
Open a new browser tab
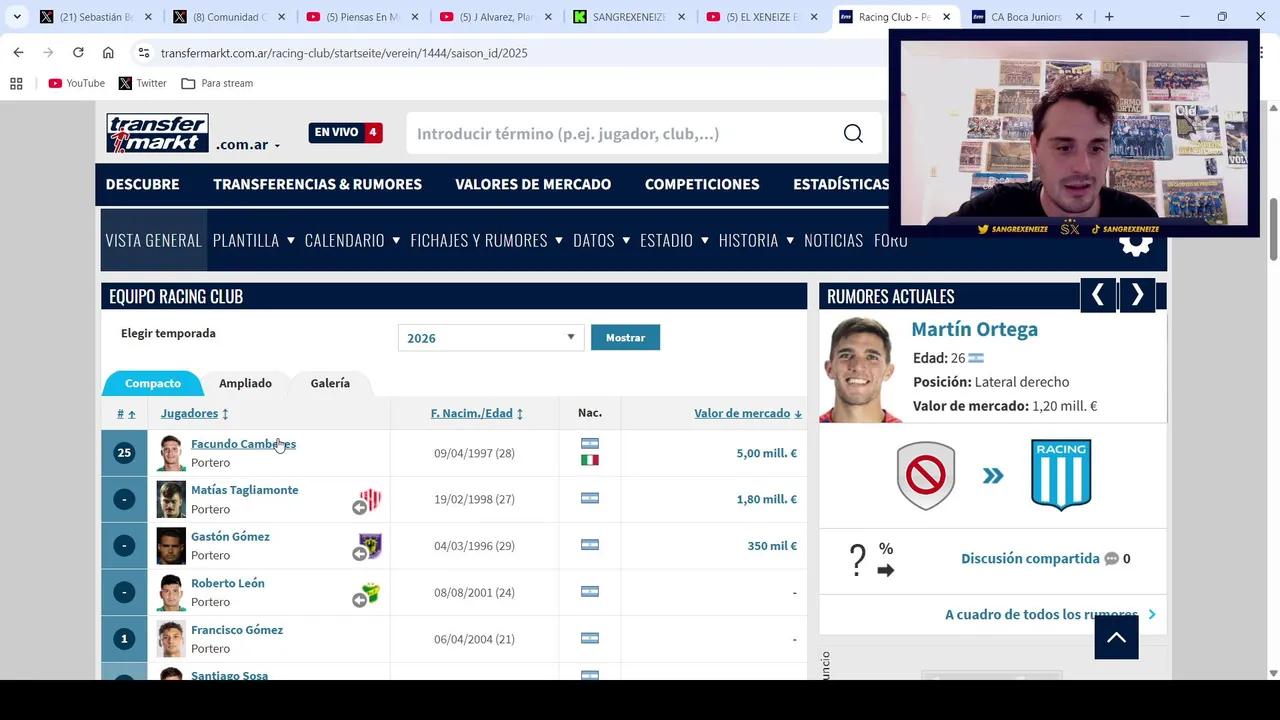point(1109,17)
